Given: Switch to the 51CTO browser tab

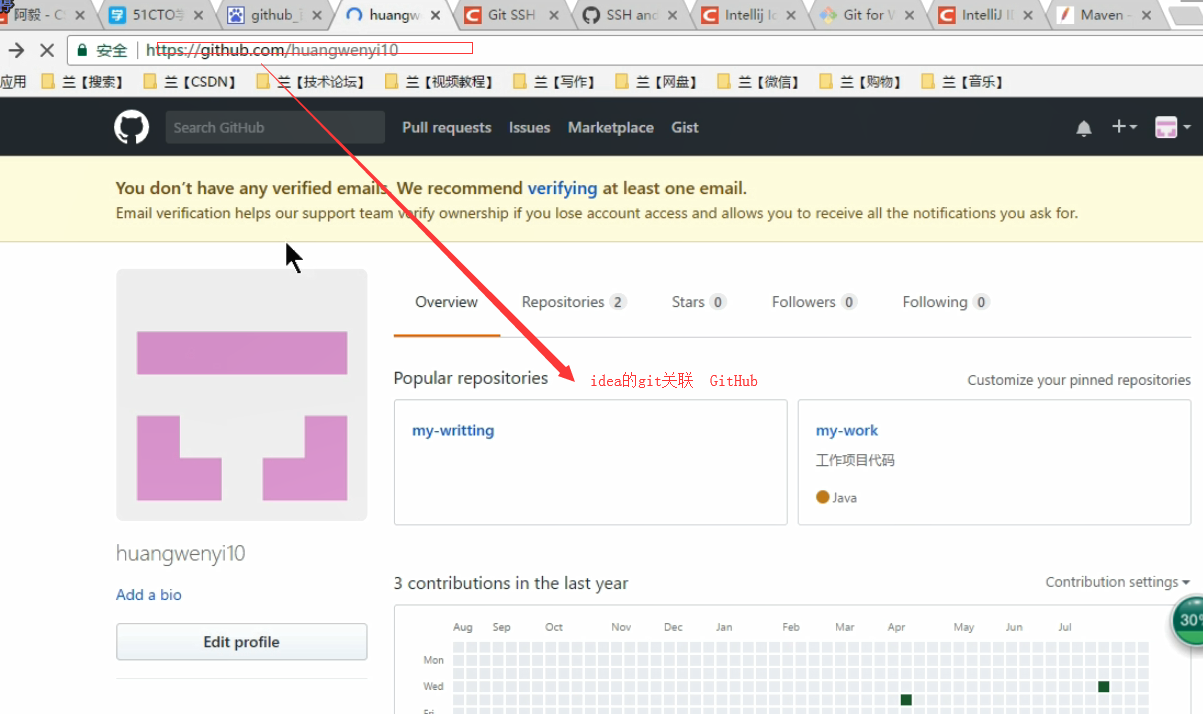Looking at the screenshot, I should point(158,15).
